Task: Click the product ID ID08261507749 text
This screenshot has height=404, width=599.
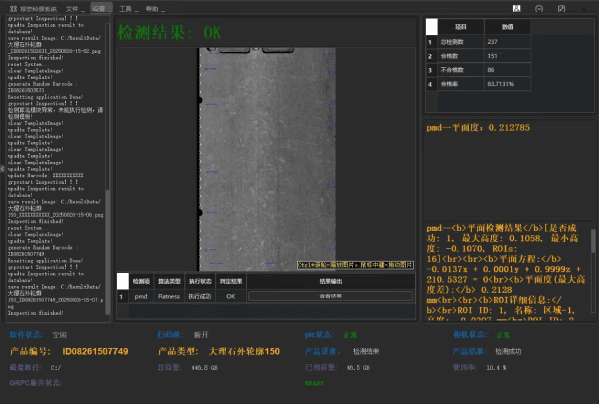Action: [96, 351]
